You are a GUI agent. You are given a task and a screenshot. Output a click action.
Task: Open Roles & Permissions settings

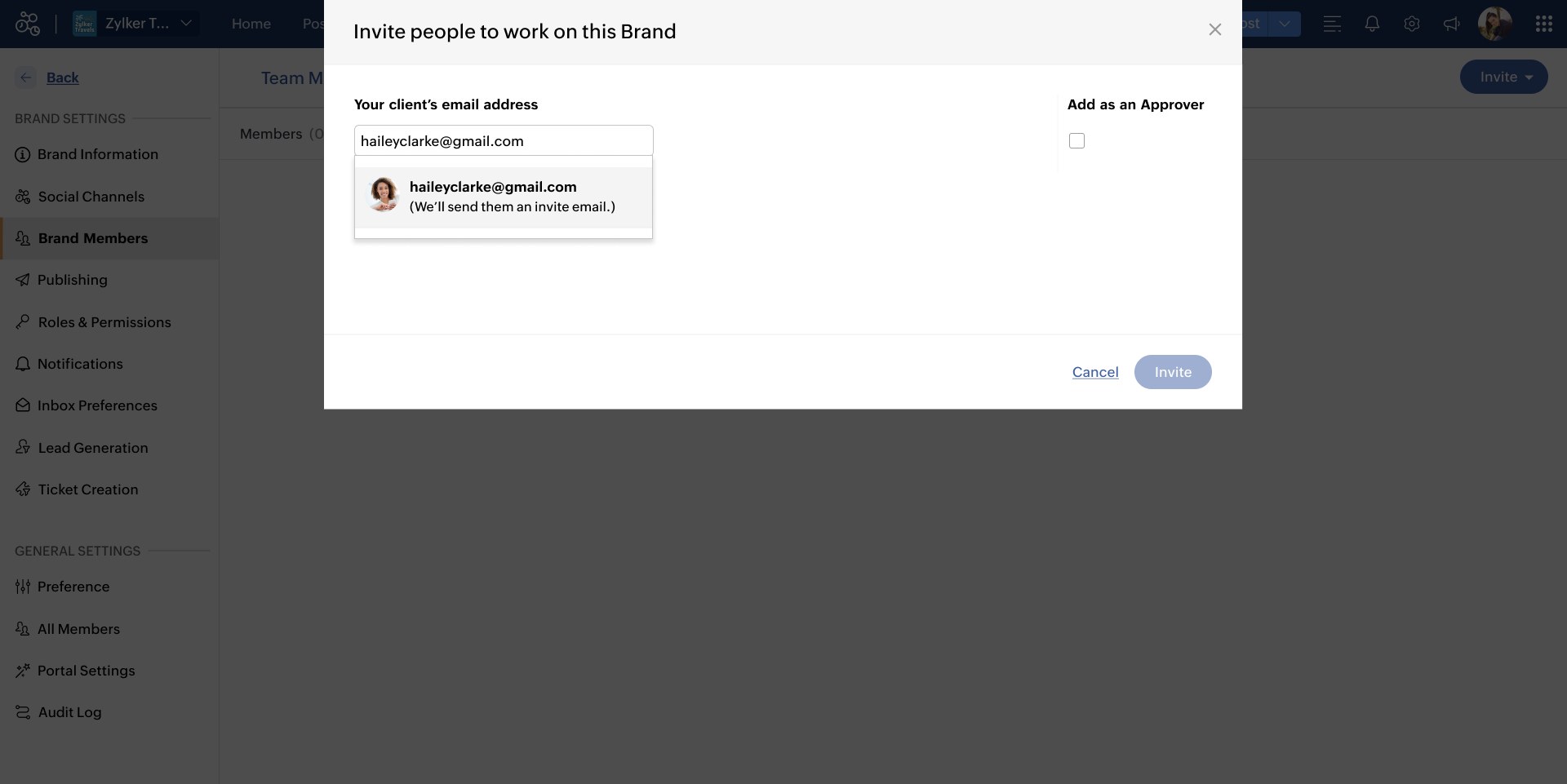coord(104,322)
